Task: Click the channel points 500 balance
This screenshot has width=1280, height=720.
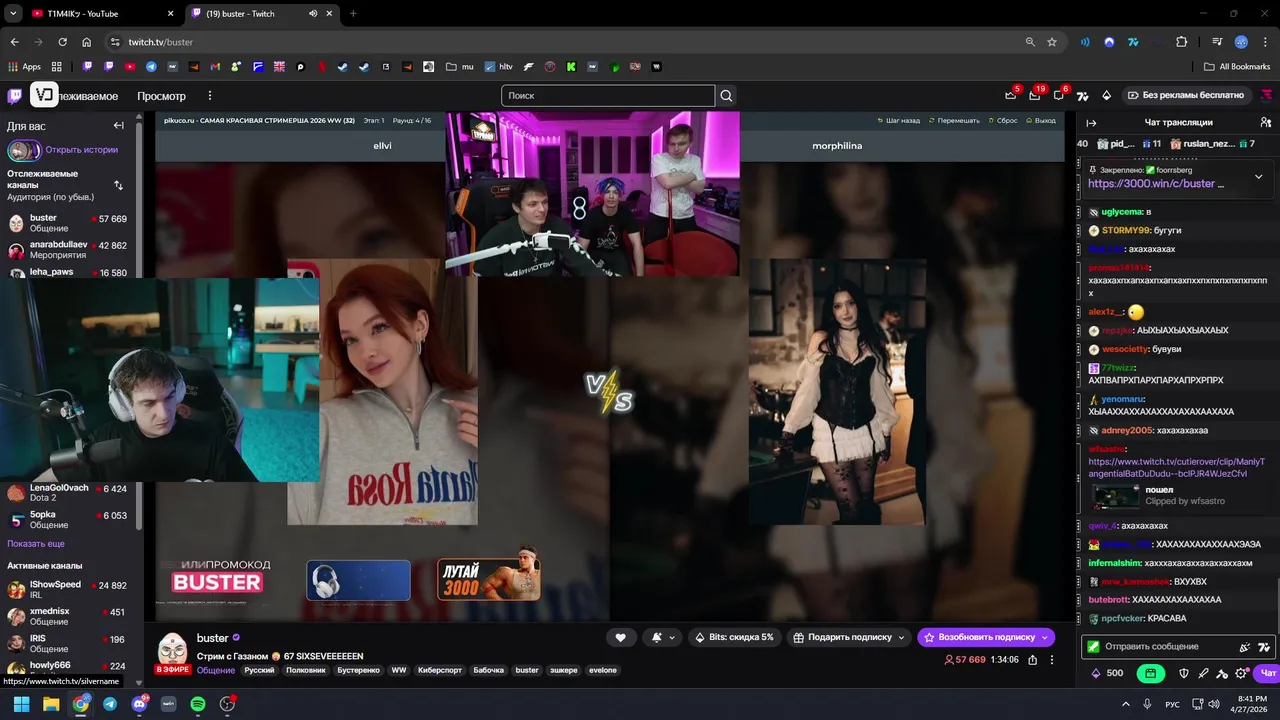Action: 1107,673
